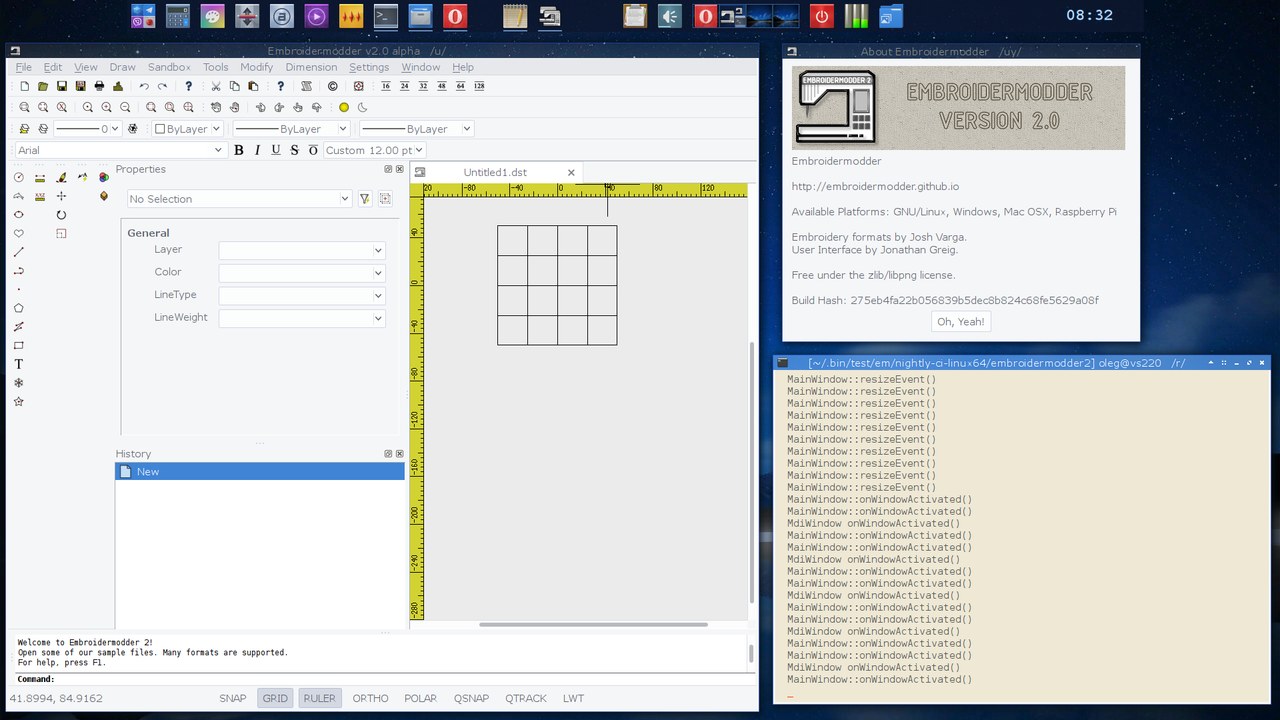Open the Color property dropdown
Screen dimensions: 1280x720
[x=302, y=272]
